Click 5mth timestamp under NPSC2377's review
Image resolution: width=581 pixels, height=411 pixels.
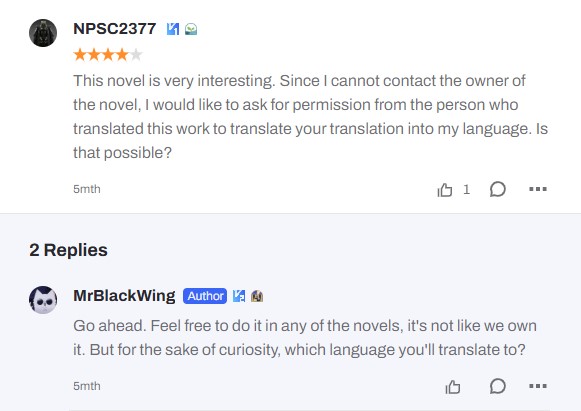[87, 189]
